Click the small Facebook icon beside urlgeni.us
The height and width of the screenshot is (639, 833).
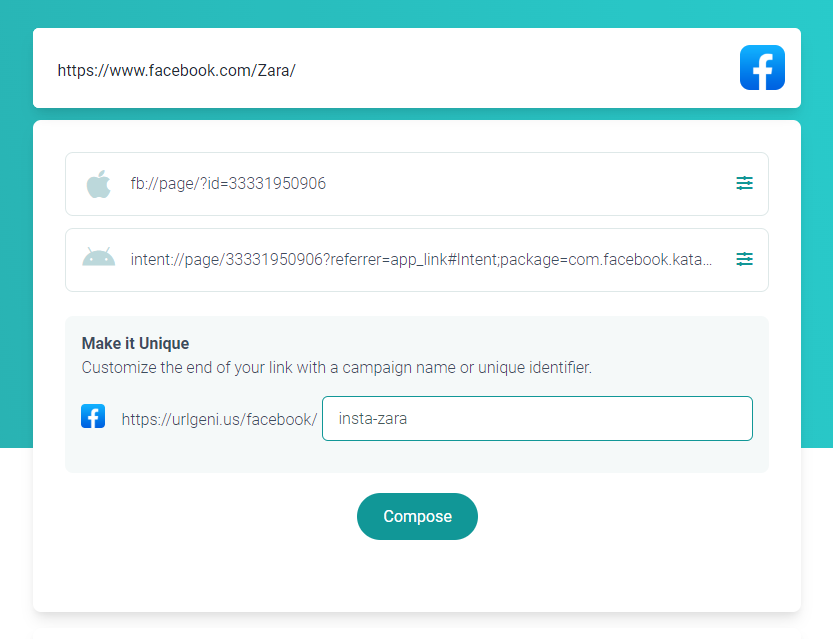93,416
